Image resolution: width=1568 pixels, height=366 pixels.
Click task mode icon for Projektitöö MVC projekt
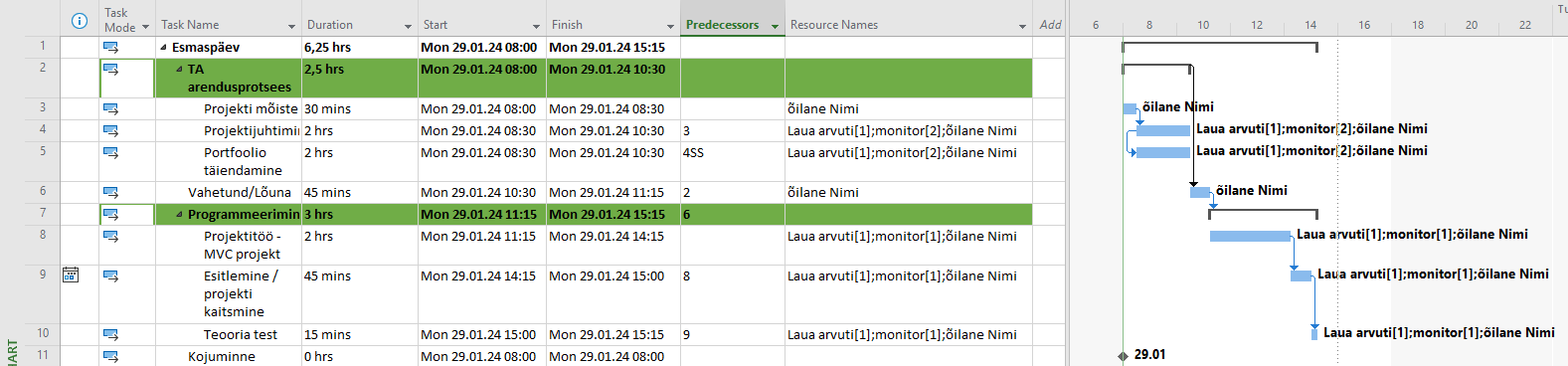110,236
